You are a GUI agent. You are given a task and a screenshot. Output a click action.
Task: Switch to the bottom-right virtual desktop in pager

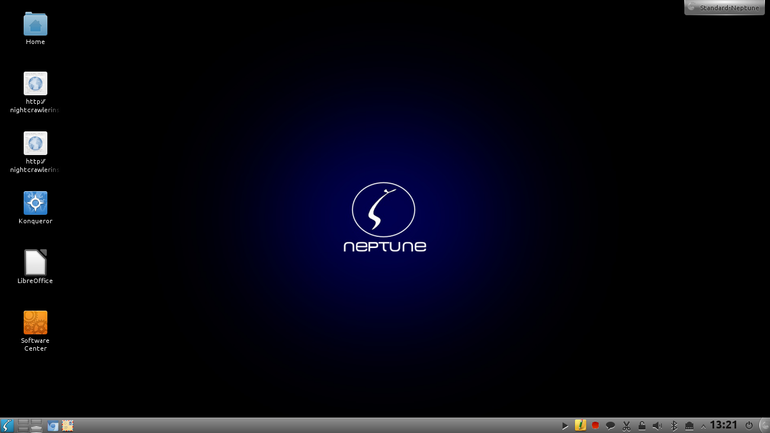point(36,429)
